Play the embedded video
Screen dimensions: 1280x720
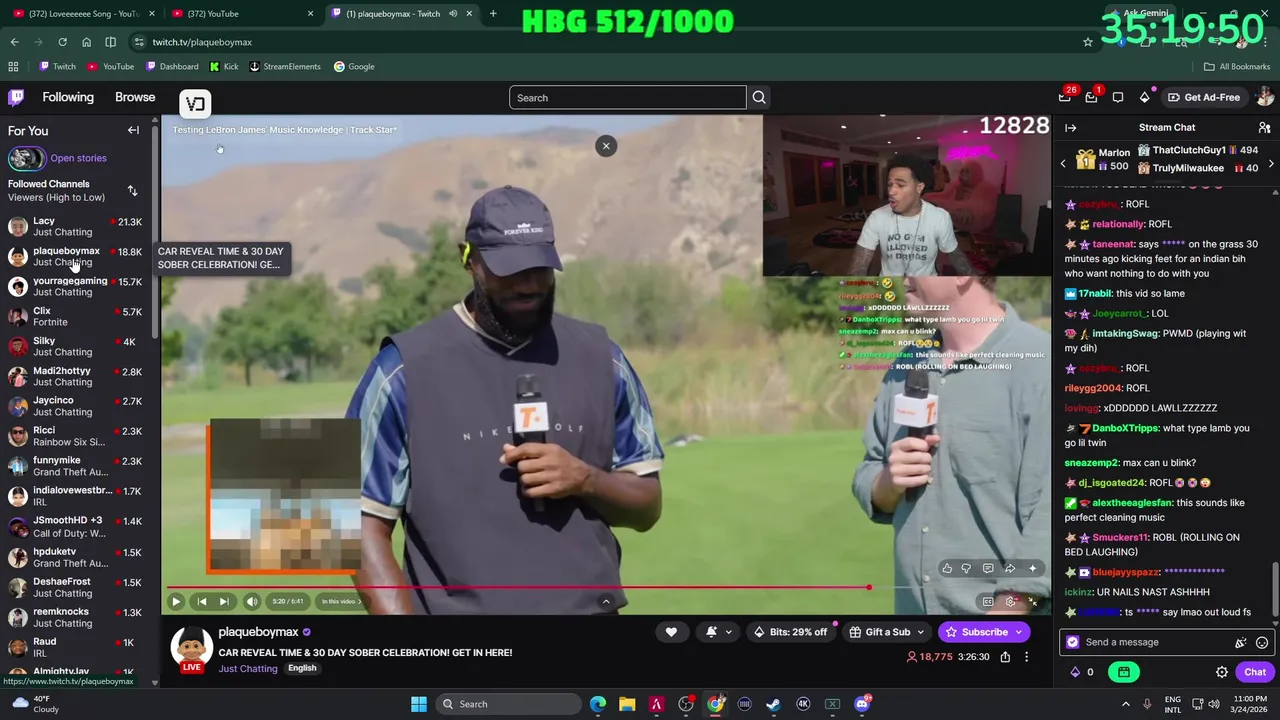[176, 601]
